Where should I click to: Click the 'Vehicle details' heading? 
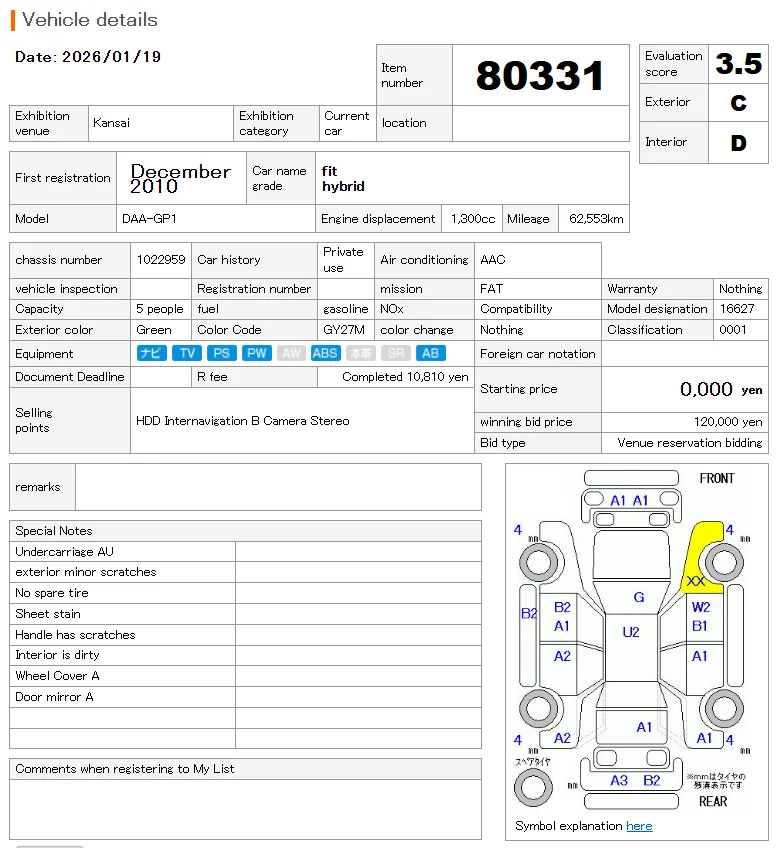[x=89, y=20]
